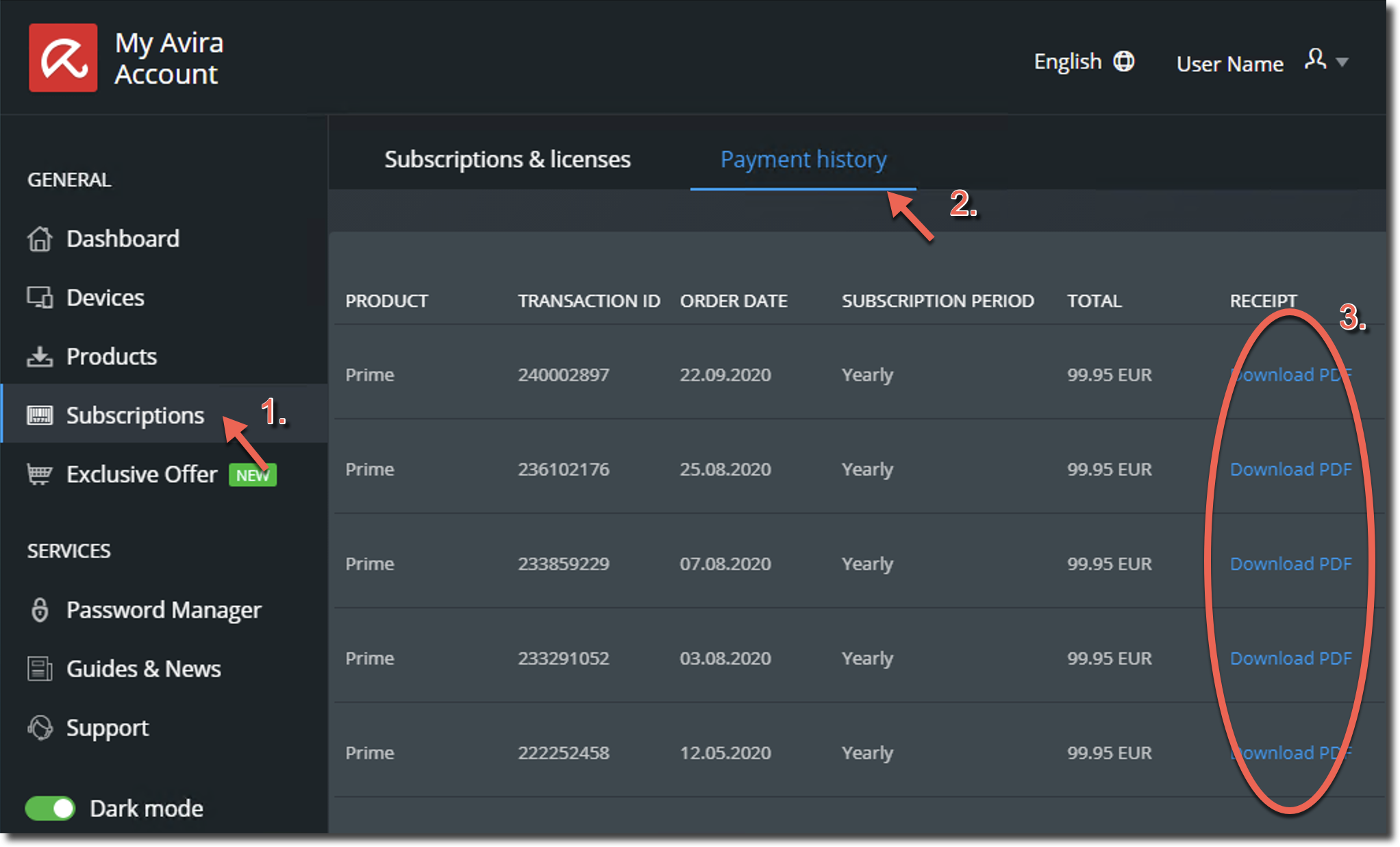Switch to Subscriptions & licenses tab

pos(508,159)
